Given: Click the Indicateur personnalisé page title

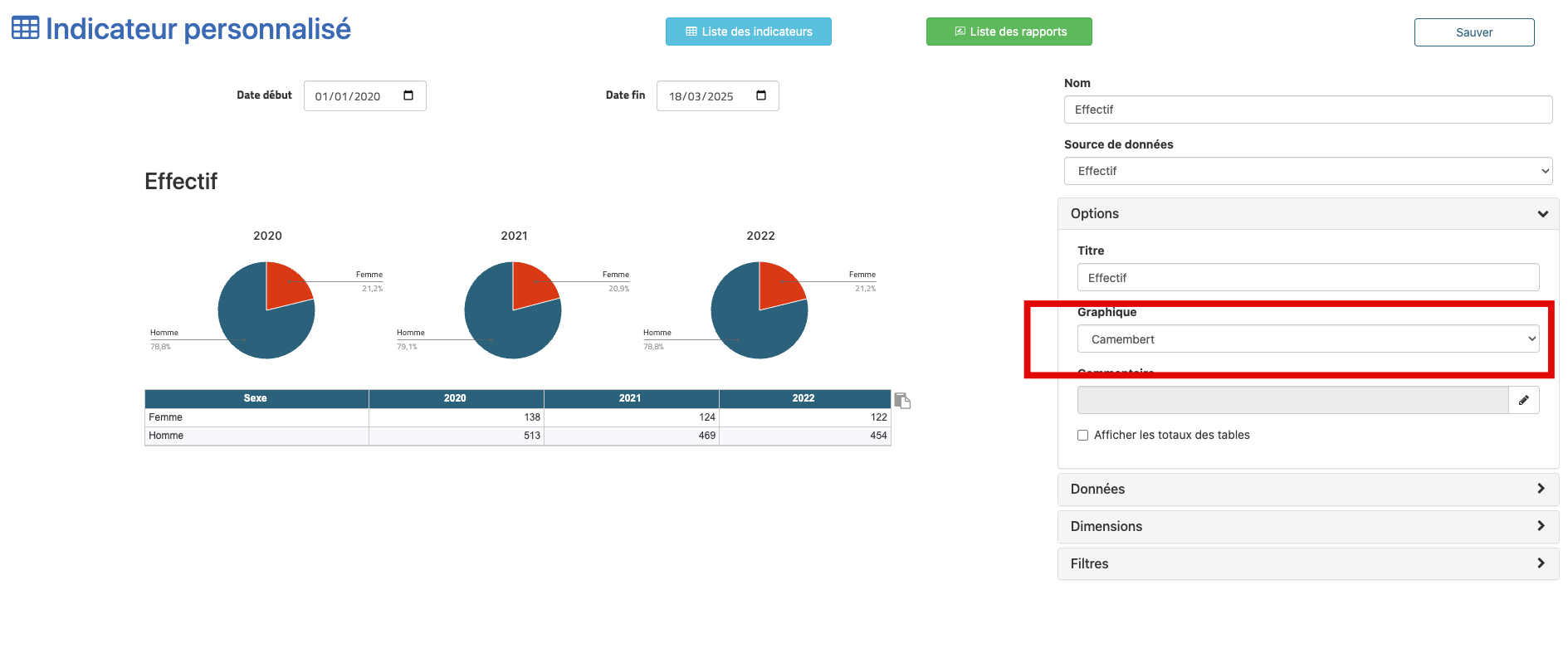Looking at the screenshot, I should 198,29.
